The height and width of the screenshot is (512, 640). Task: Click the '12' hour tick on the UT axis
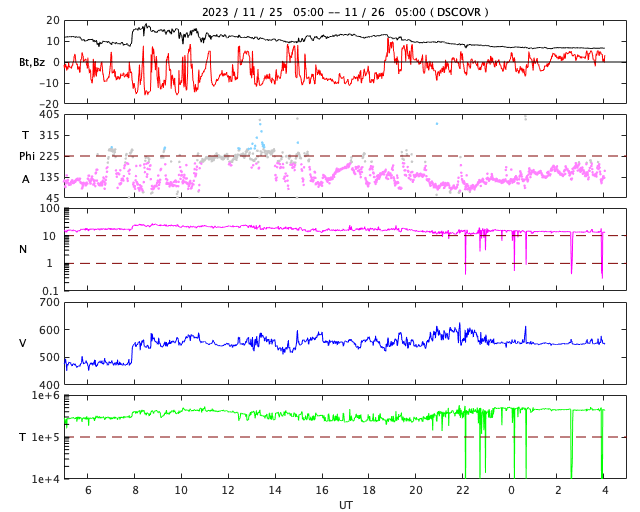point(228,490)
